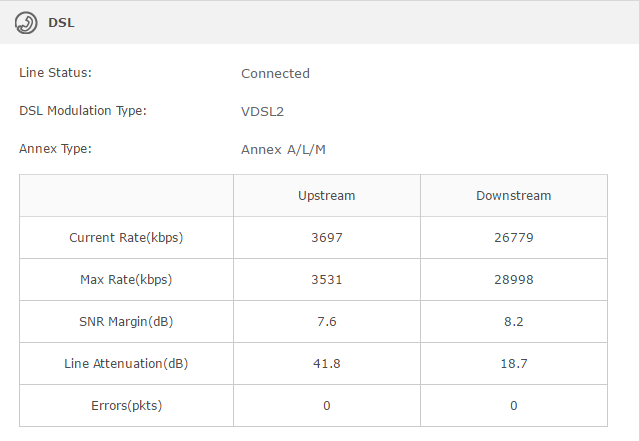This screenshot has width=640, height=441.
Task: Select downstream max rate 28998
Action: coord(513,280)
